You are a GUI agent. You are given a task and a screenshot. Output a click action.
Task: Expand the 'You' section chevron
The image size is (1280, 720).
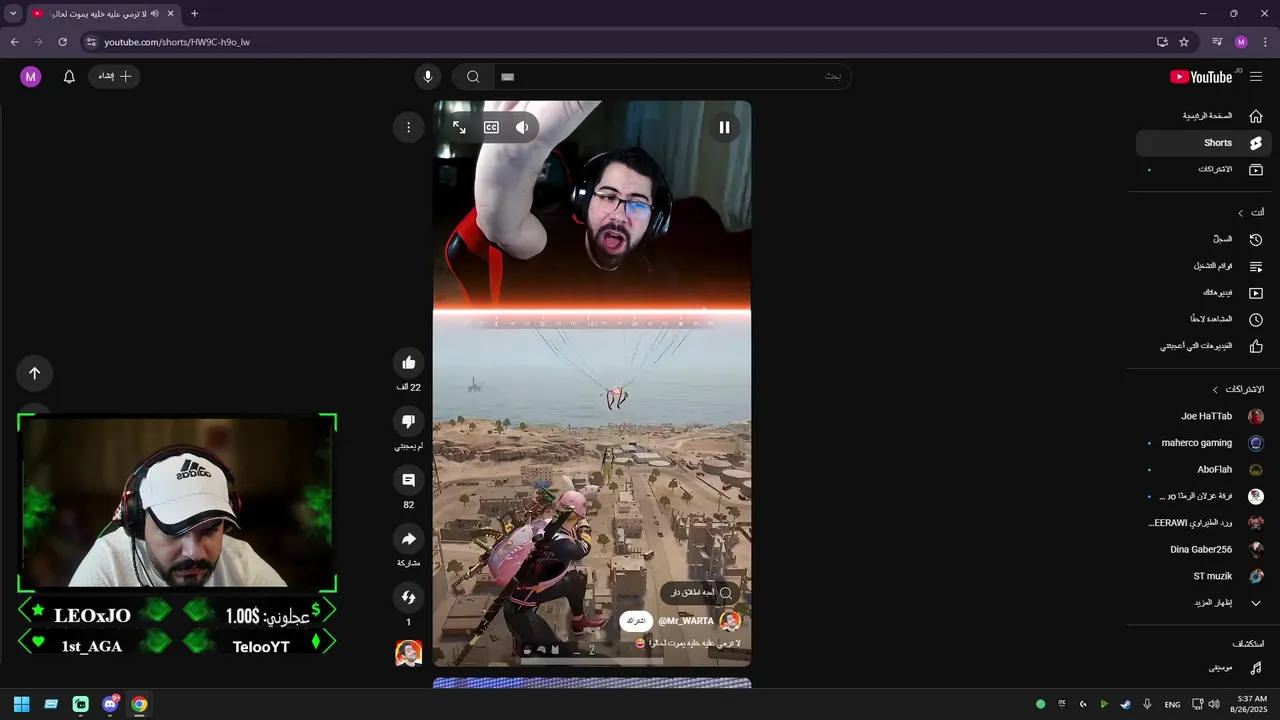(x=1240, y=213)
